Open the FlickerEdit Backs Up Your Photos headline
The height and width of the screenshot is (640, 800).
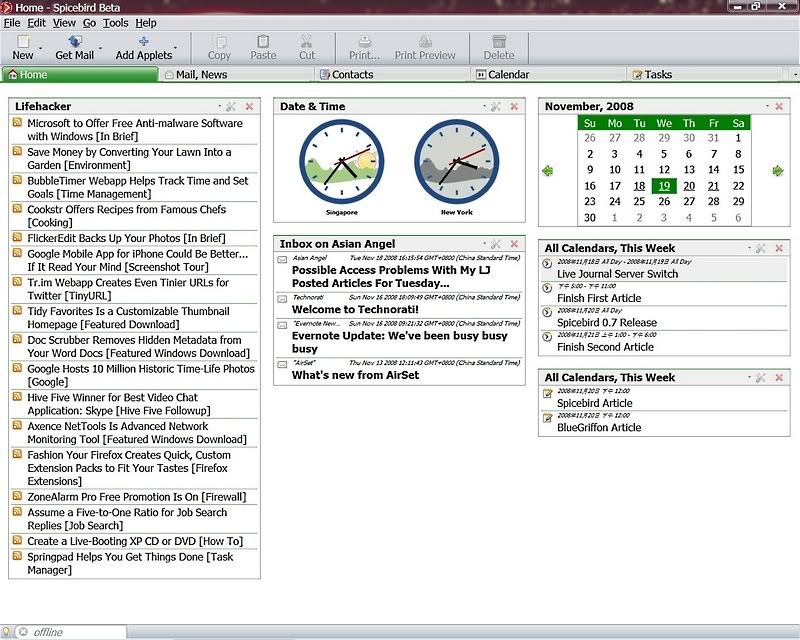click(x=127, y=238)
